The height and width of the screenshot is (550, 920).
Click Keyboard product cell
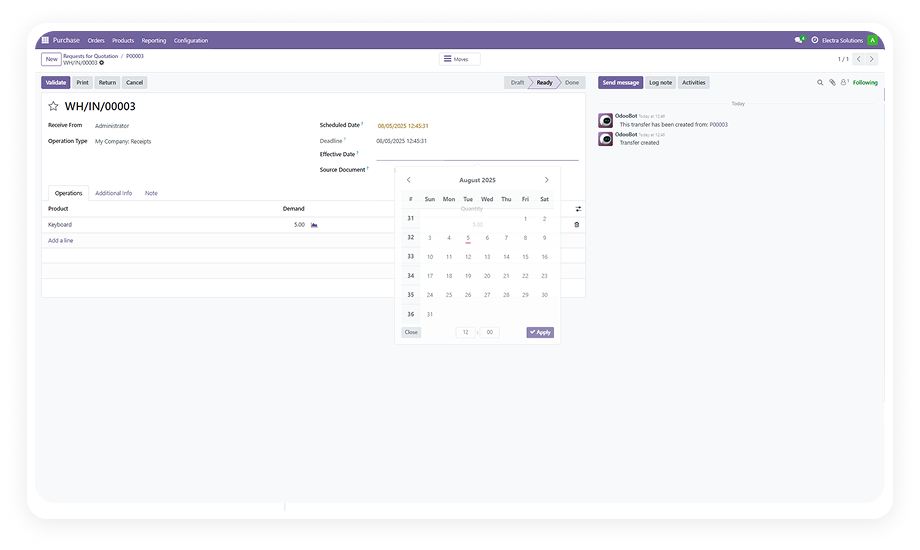point(60,225)
